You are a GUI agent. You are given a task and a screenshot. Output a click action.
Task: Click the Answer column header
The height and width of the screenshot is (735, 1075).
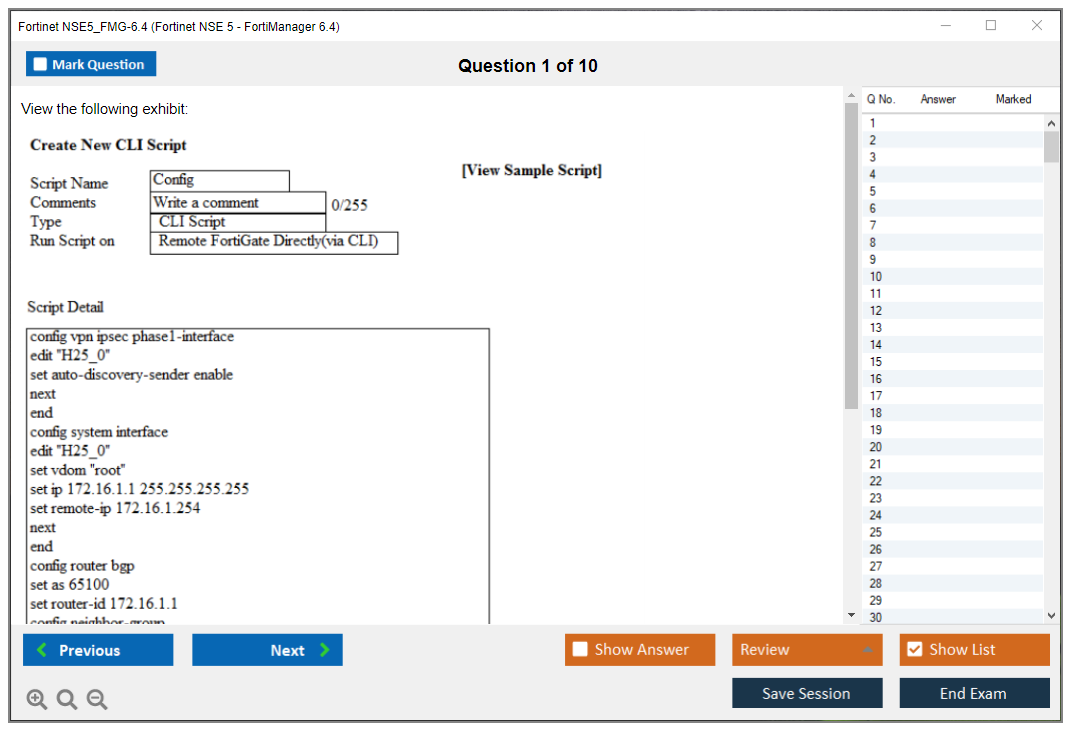pyautogui.click(x=938, y=99)
